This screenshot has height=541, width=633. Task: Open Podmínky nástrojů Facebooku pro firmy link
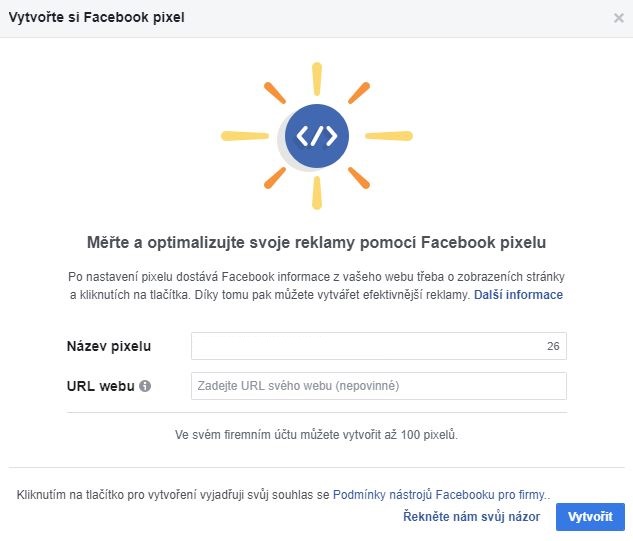click(439, 495)
